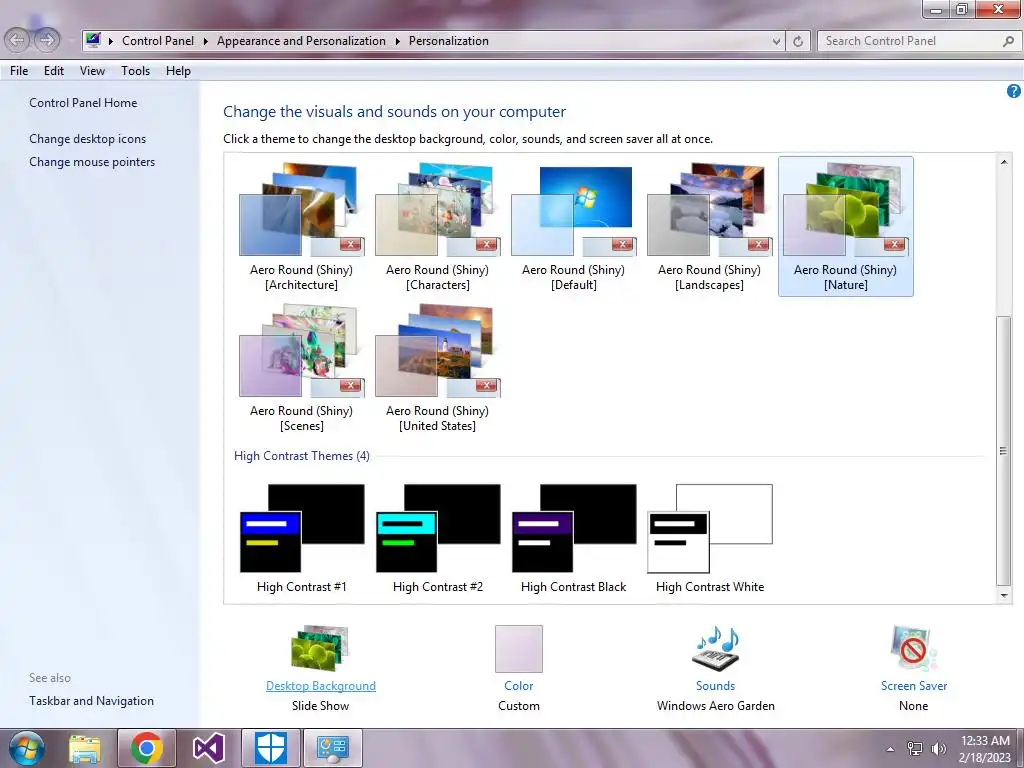This screenshot has height=768, width=1024.
Task: Delete the [Architecture] theme via its red X
Action: [x=351, y=244]
